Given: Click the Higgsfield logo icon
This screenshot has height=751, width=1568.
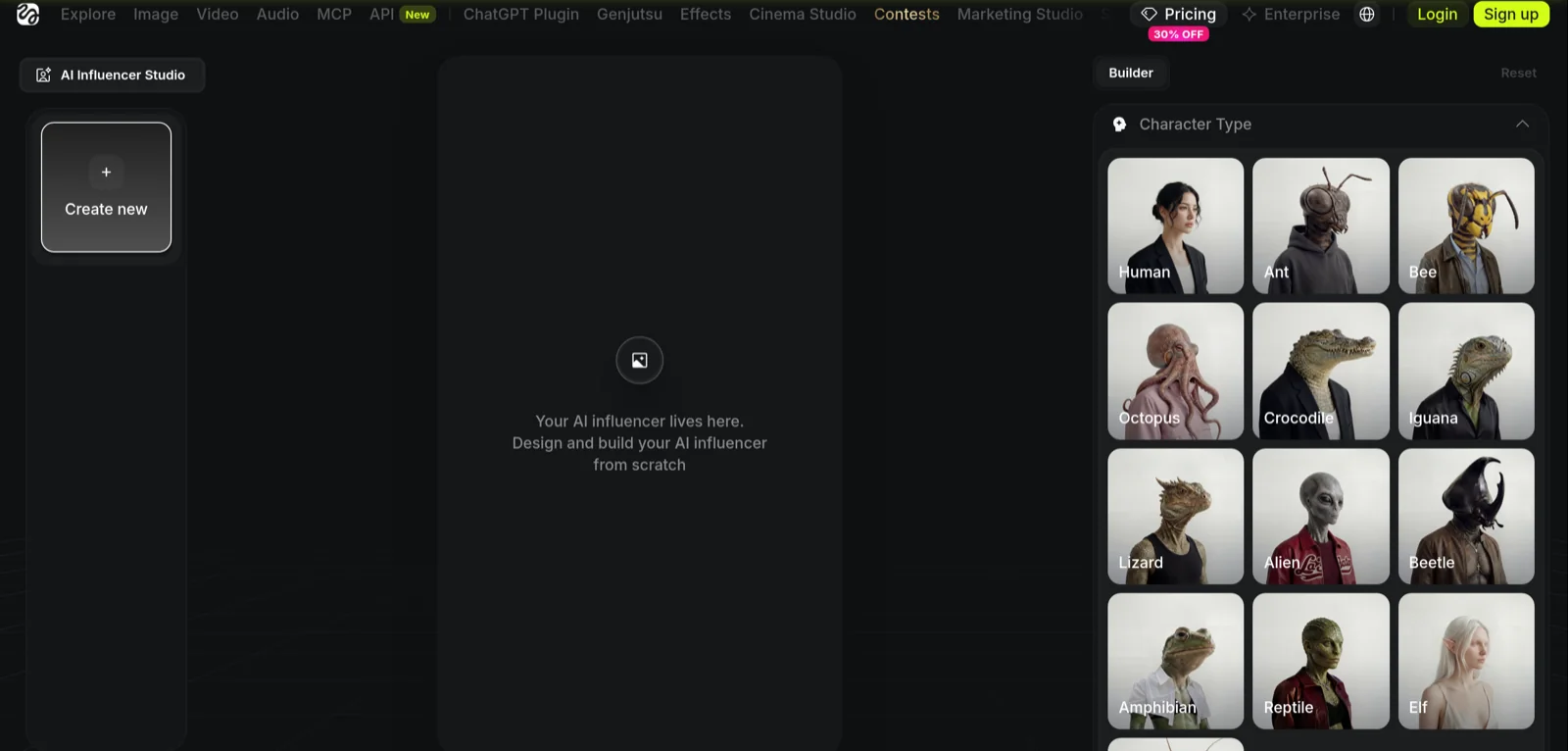Looking at the screenshot, I should [x=27, y=14].
